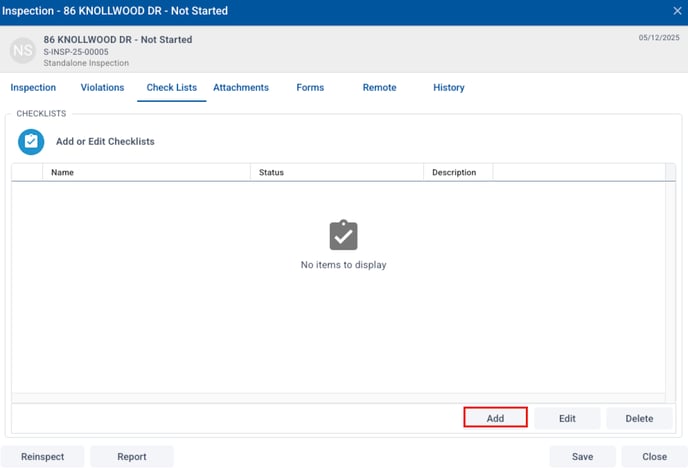Click the NS avatar circle
688x469 pixels.
[x=23, y=50]
